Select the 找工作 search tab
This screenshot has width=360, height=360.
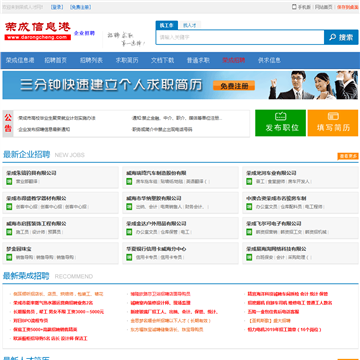pyautogui.click(x=166, y=25)
